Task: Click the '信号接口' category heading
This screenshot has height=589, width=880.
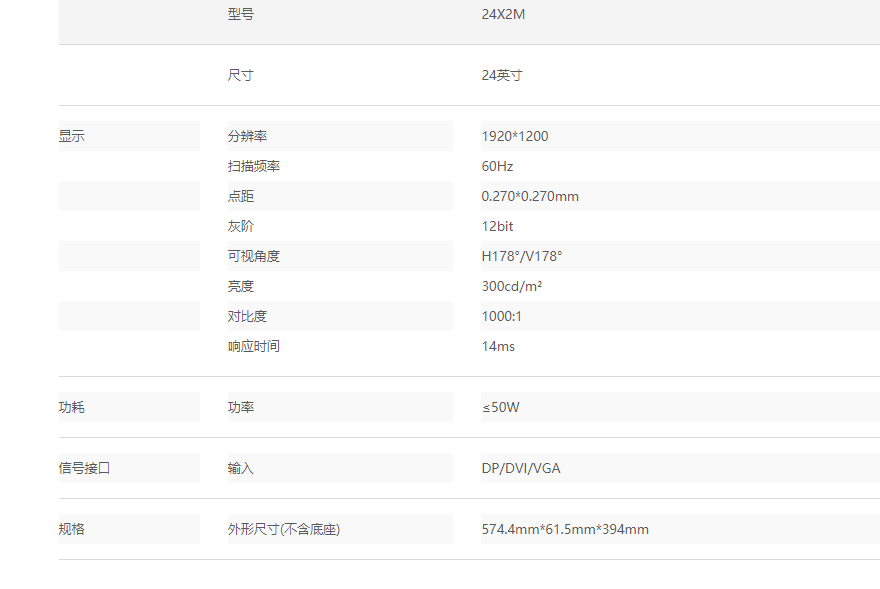Action: coord(84,468)
